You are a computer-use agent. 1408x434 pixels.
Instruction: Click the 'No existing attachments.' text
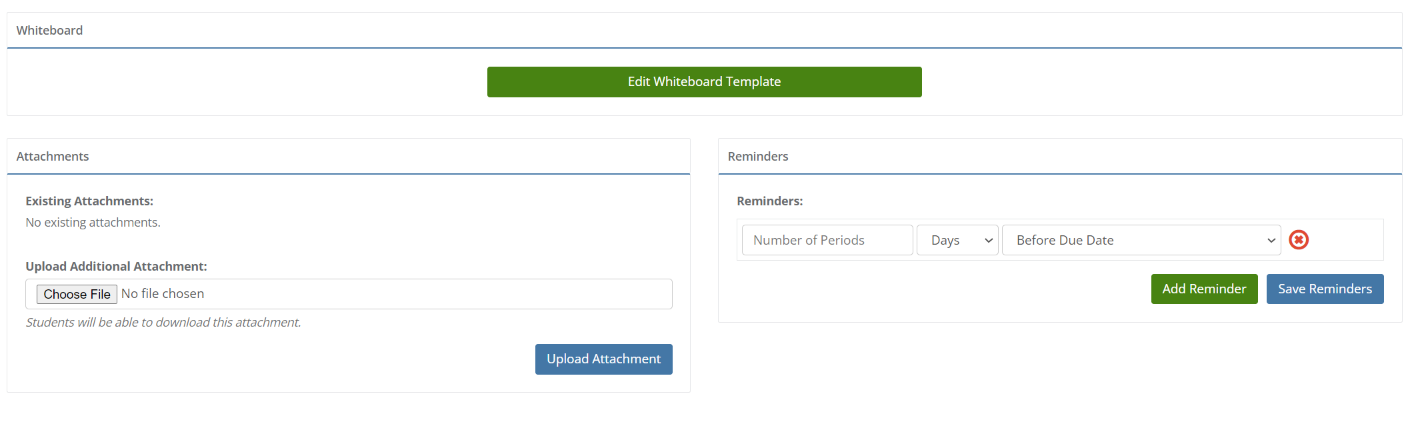[x=93, y=222]
